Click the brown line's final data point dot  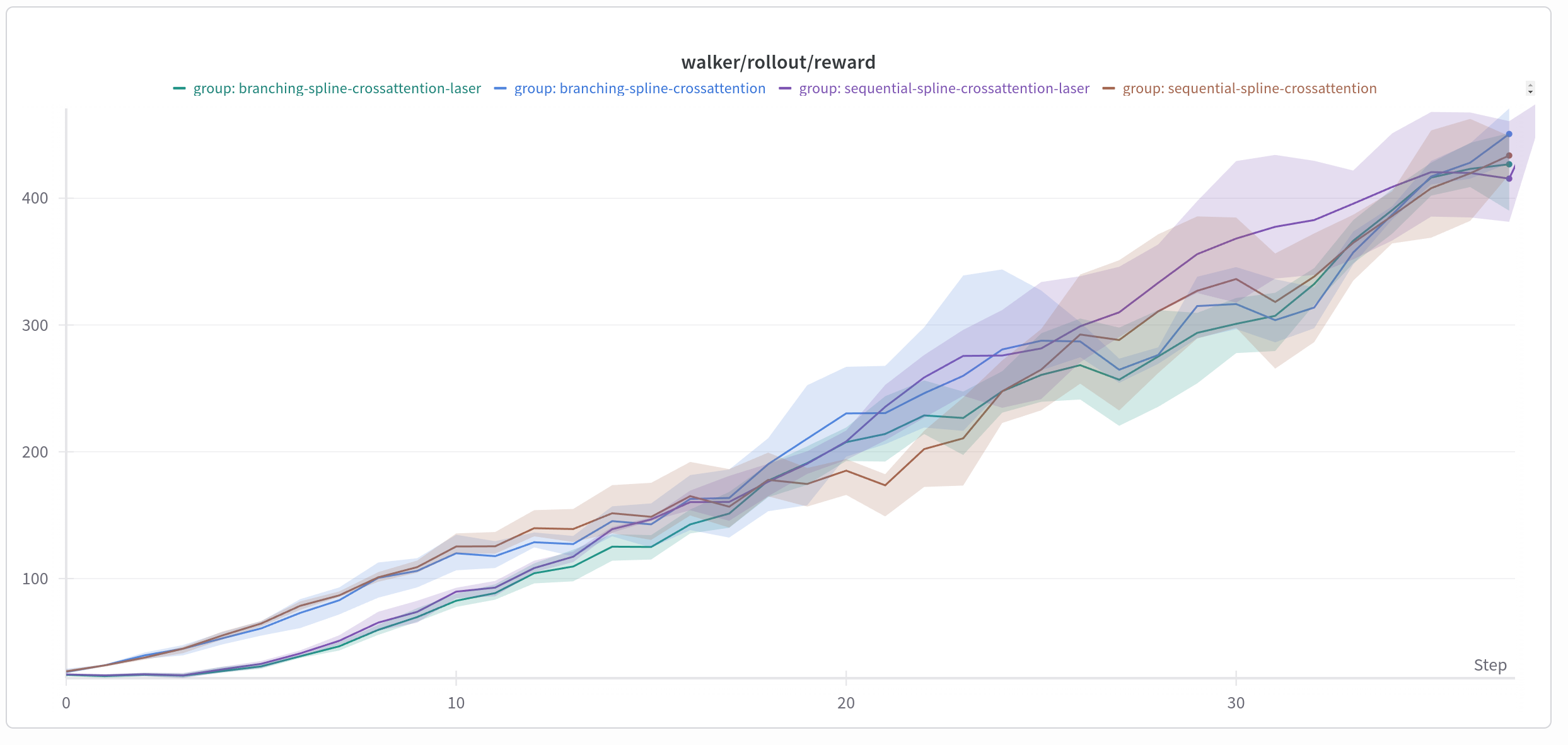pyautogui.click(x=1509, y=156)
